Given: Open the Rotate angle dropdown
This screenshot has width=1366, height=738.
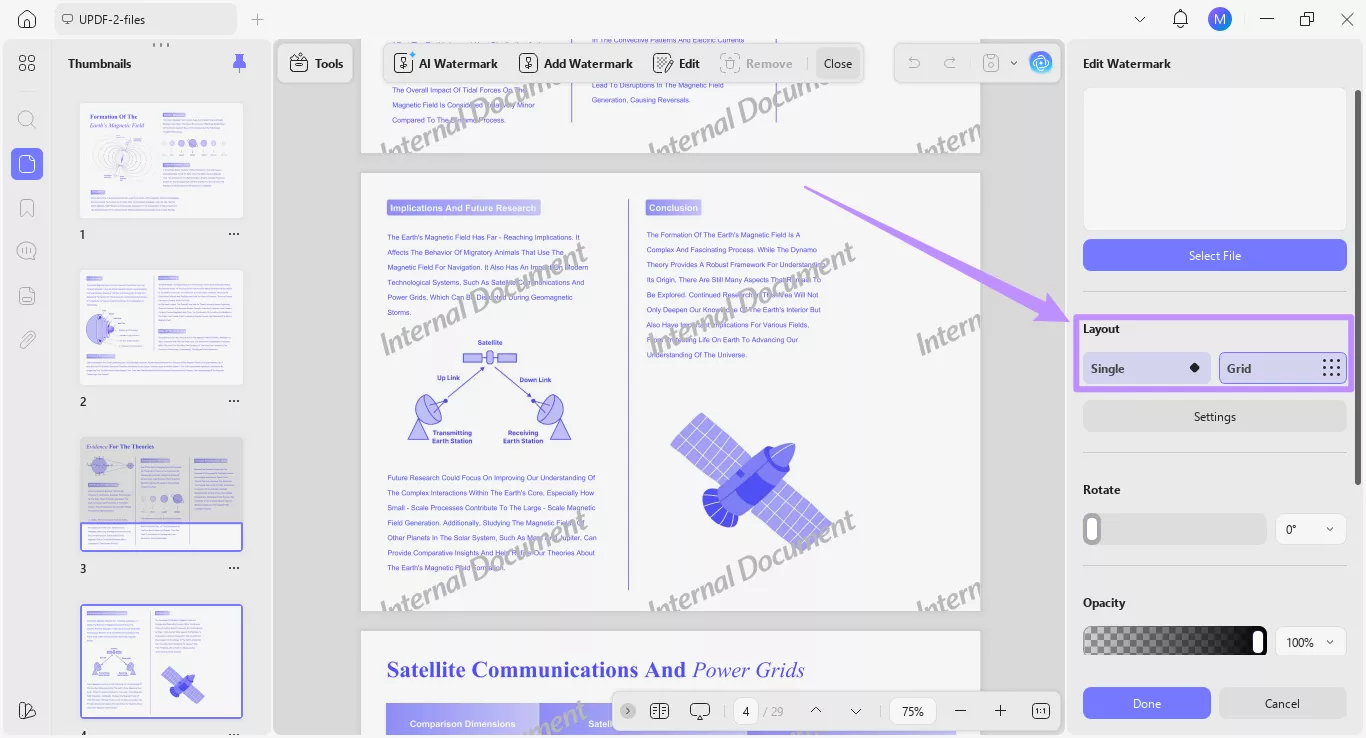Looking at the screenshot, I should [1310, 528].
